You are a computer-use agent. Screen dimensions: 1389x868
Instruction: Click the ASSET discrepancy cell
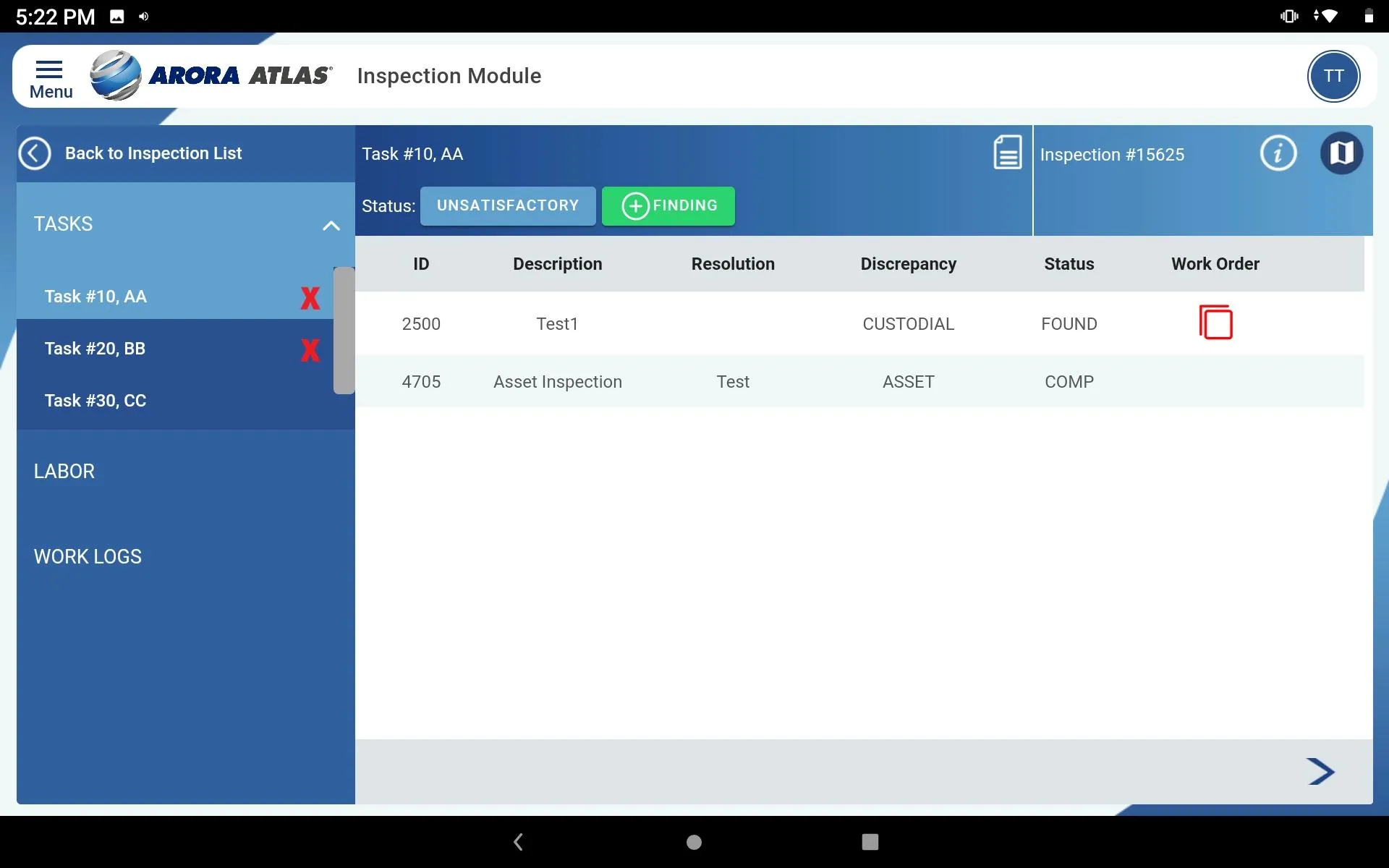[x=909, y=382]
